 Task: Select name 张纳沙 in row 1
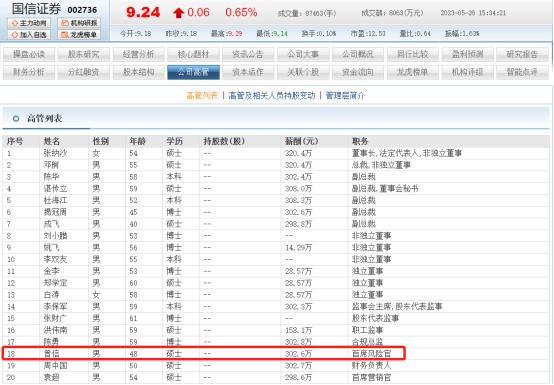tap(55, 153)
